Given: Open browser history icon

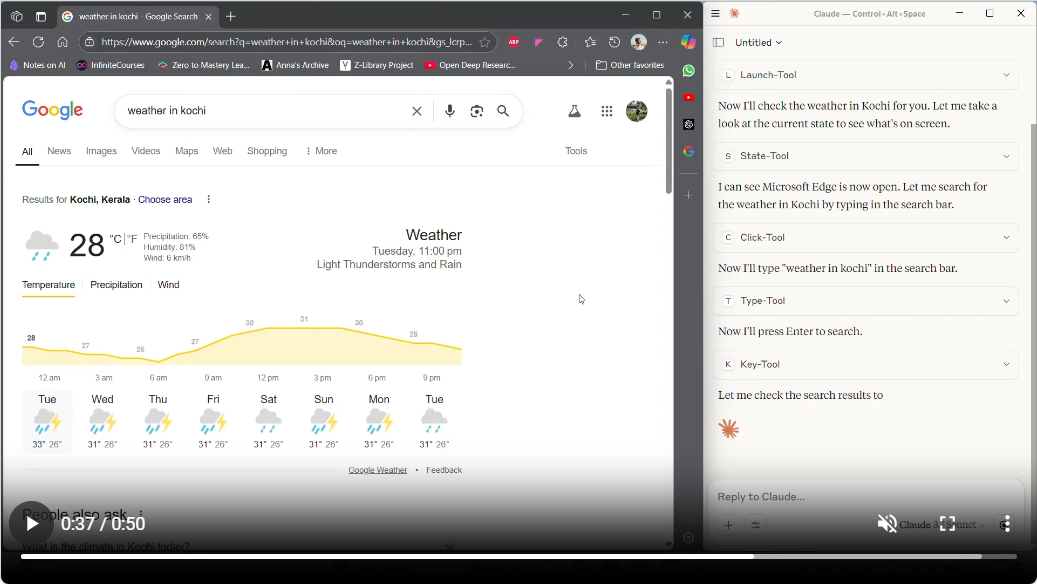Looking at the screenshot, I should point(614,42).
